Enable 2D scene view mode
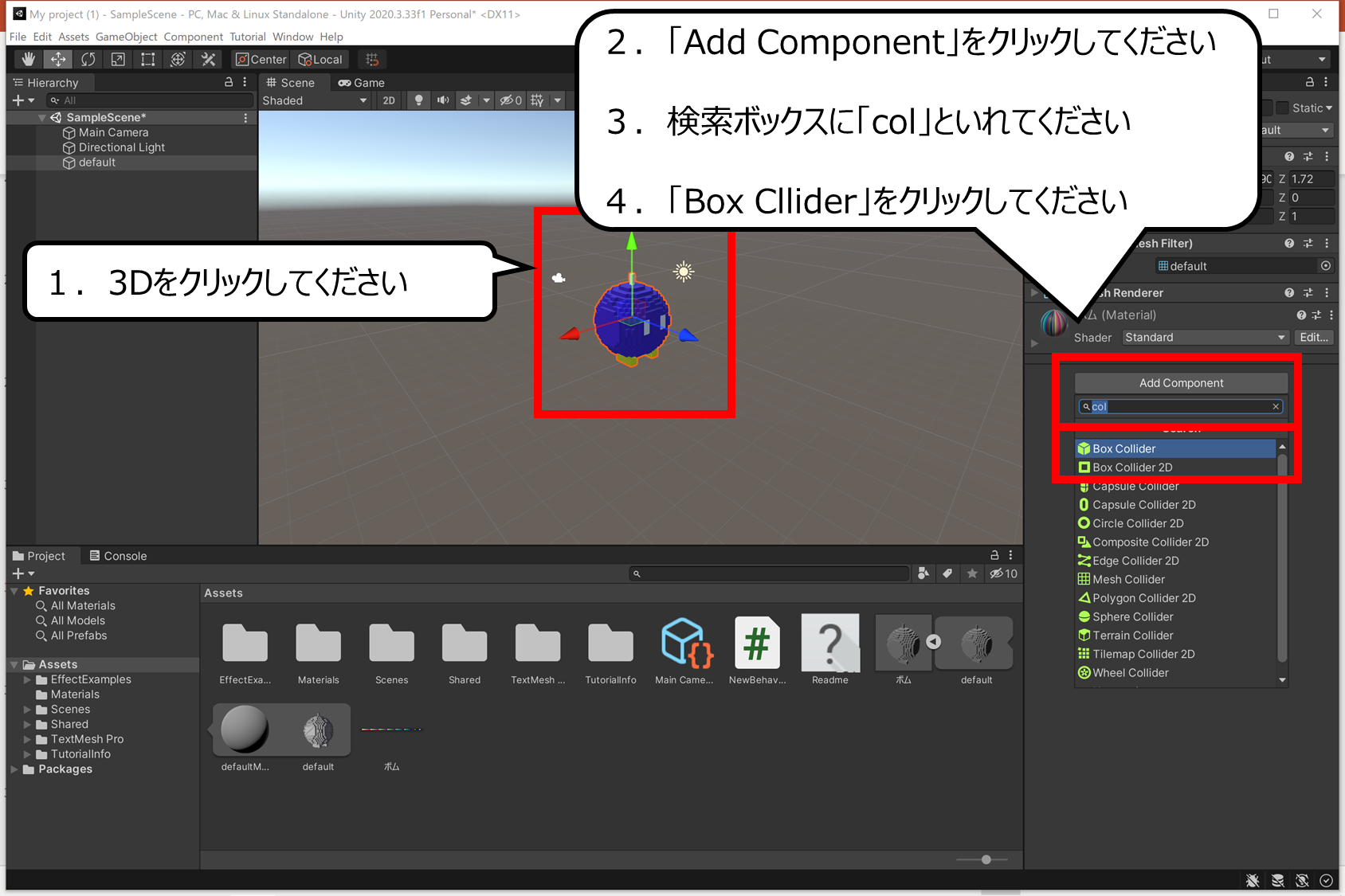The height and width of the screenshot is (896, 1345). (389, 100)
